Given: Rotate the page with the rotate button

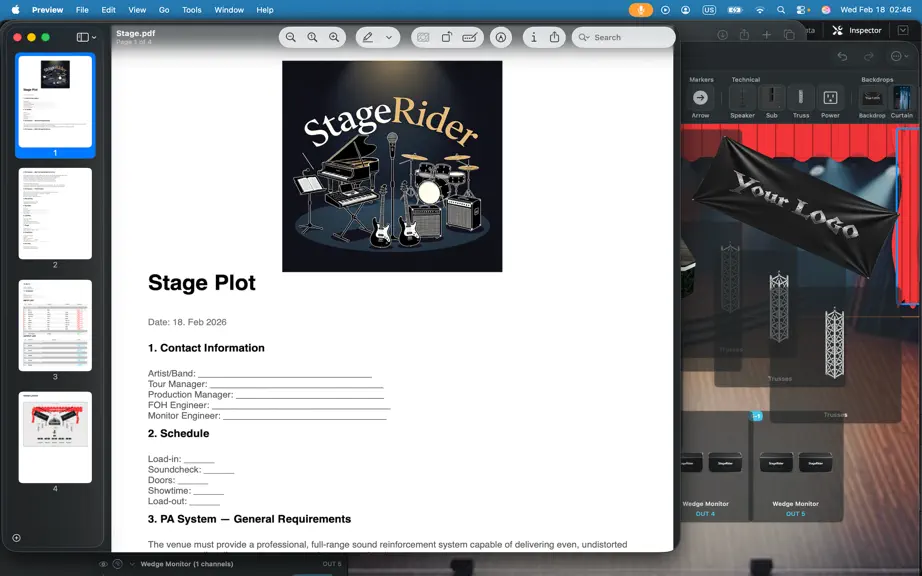Looking at the screenshot, I should coord(447,37).
